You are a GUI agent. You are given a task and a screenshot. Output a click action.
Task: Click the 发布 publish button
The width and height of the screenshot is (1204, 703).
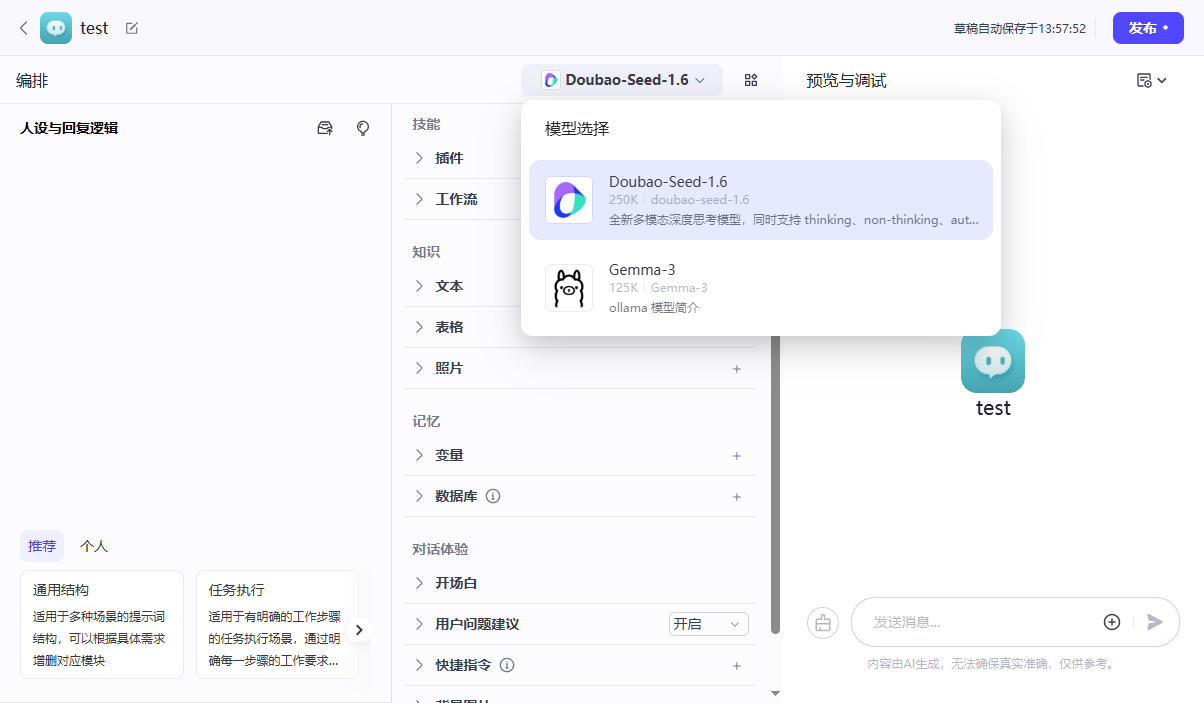(1148, 28)
